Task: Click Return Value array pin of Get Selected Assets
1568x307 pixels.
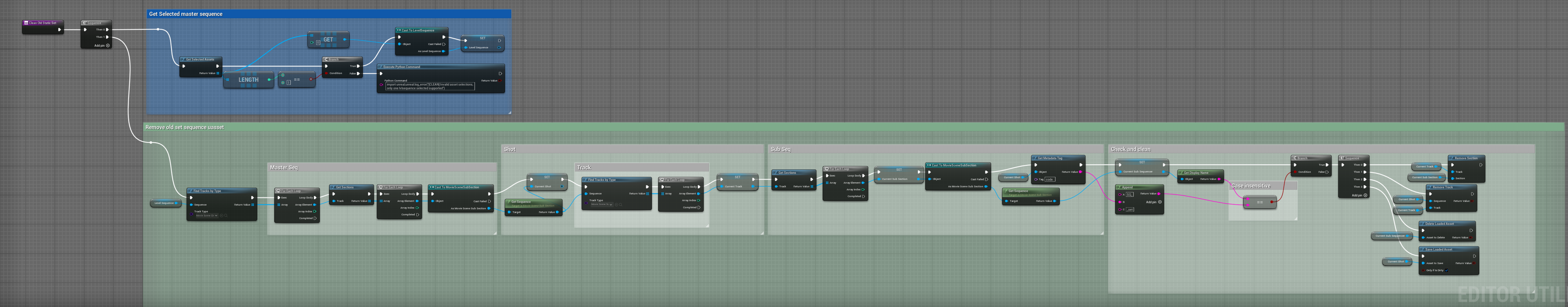Action: coord(218,73)
